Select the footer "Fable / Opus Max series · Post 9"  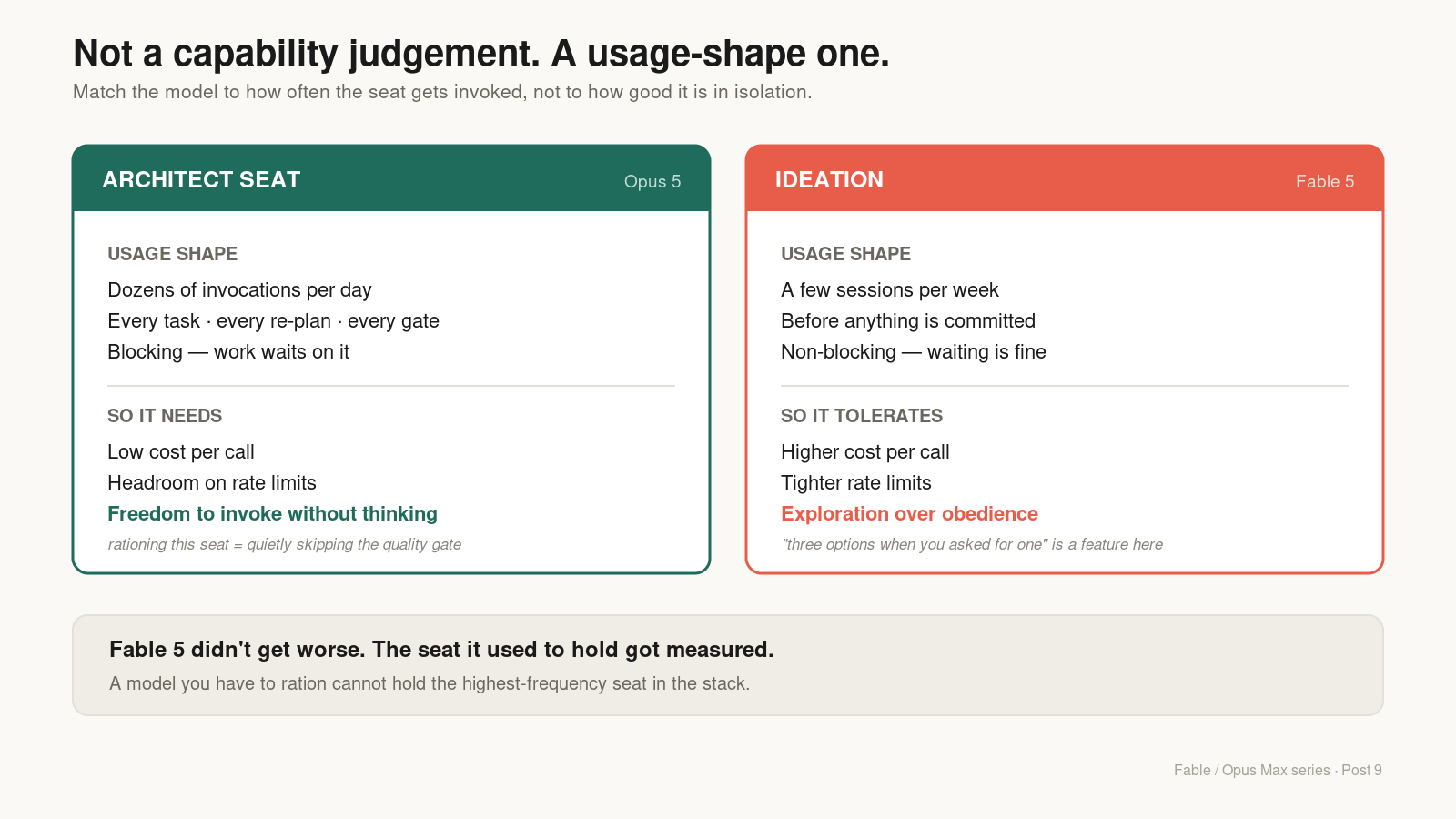point(1278,770)
